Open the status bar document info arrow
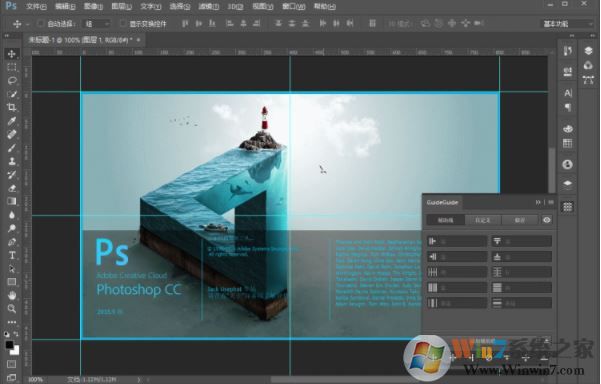 [139, 379]
